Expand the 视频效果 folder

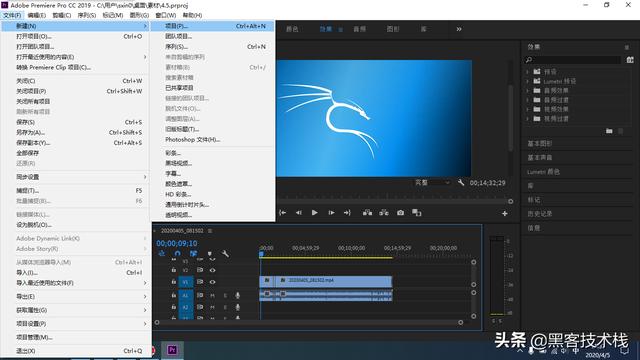click(527, 109)
